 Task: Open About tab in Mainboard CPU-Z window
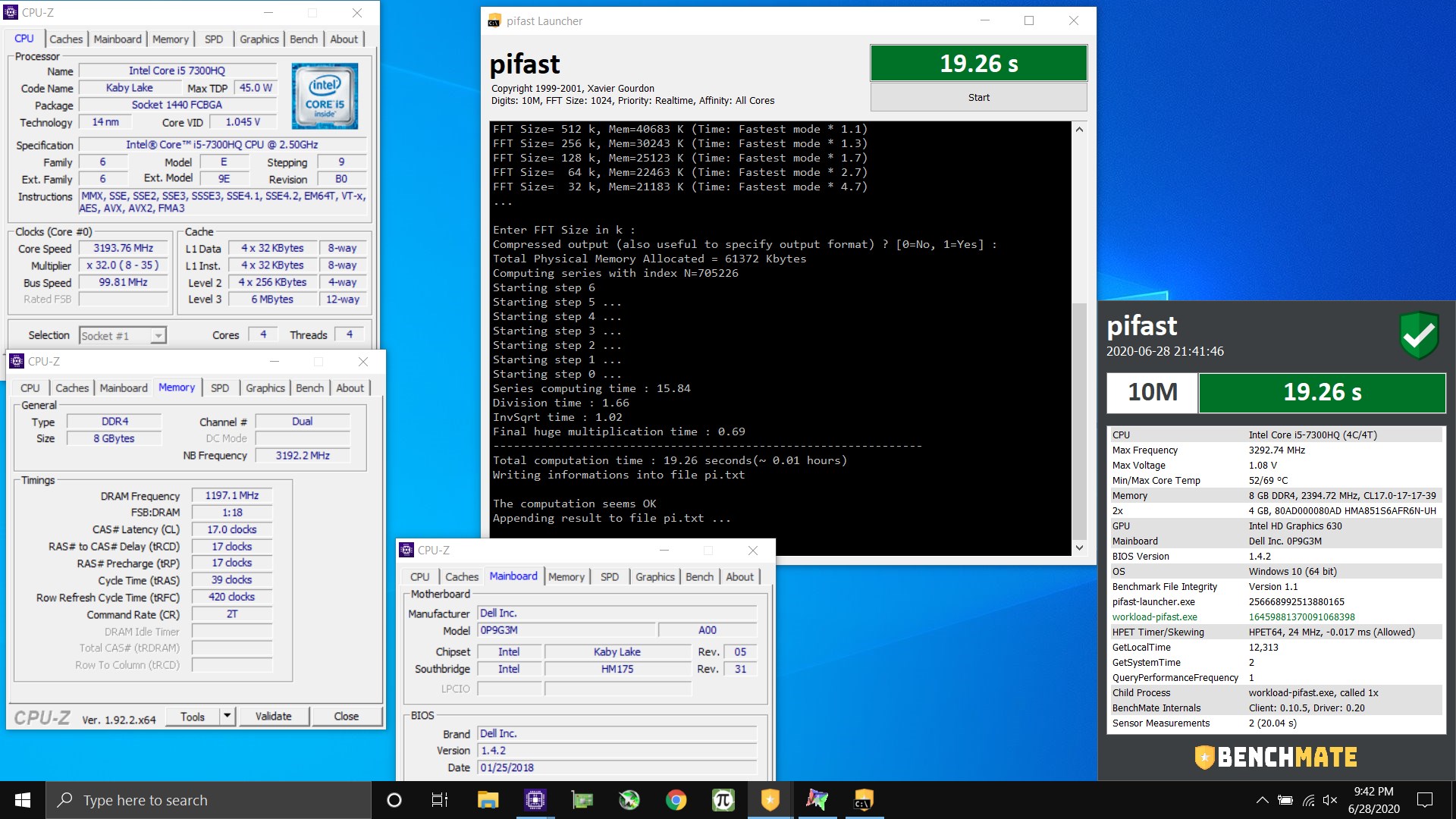tap(739, 576)
